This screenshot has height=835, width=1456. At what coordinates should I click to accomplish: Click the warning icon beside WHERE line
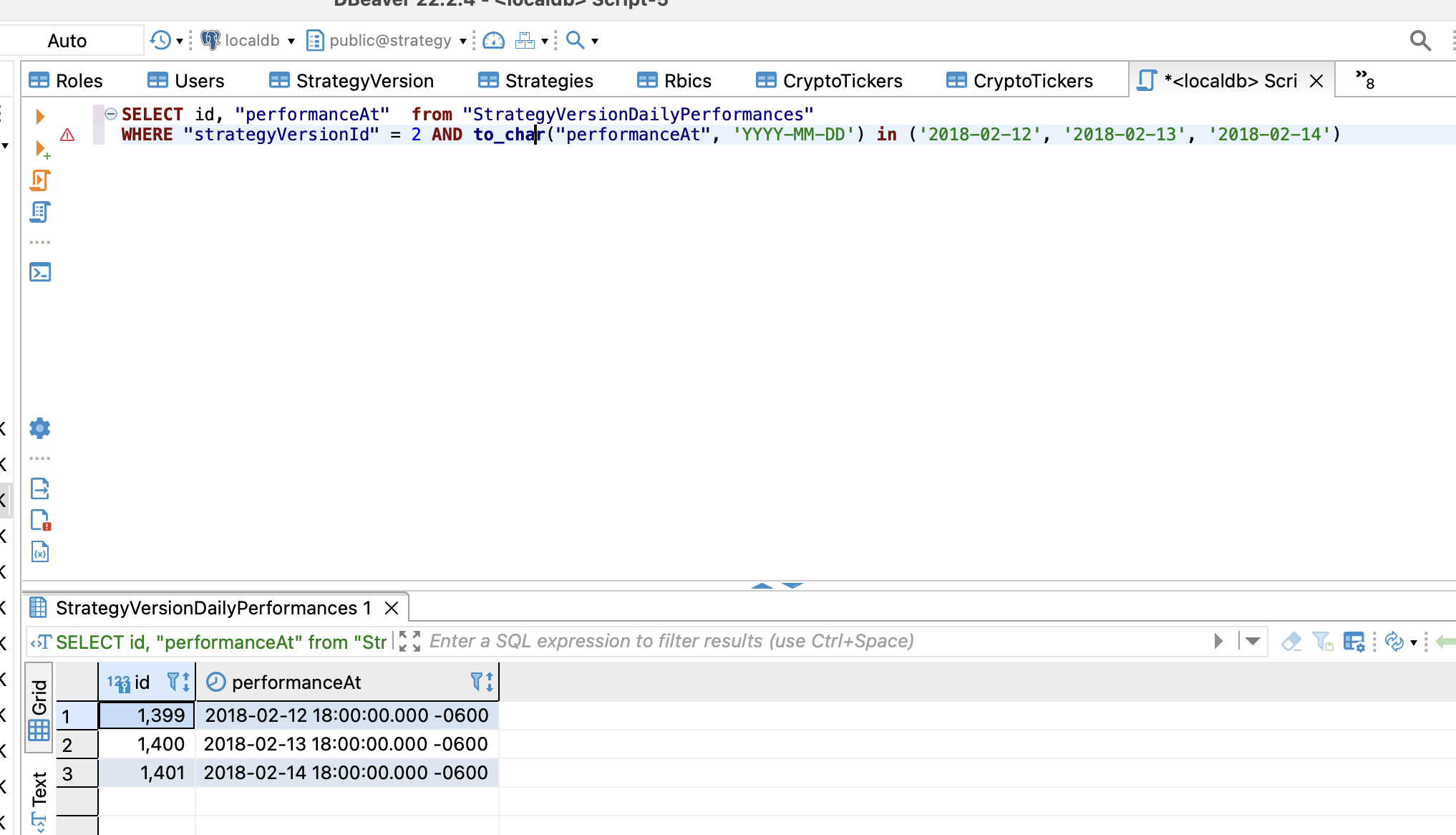[67, 135]
